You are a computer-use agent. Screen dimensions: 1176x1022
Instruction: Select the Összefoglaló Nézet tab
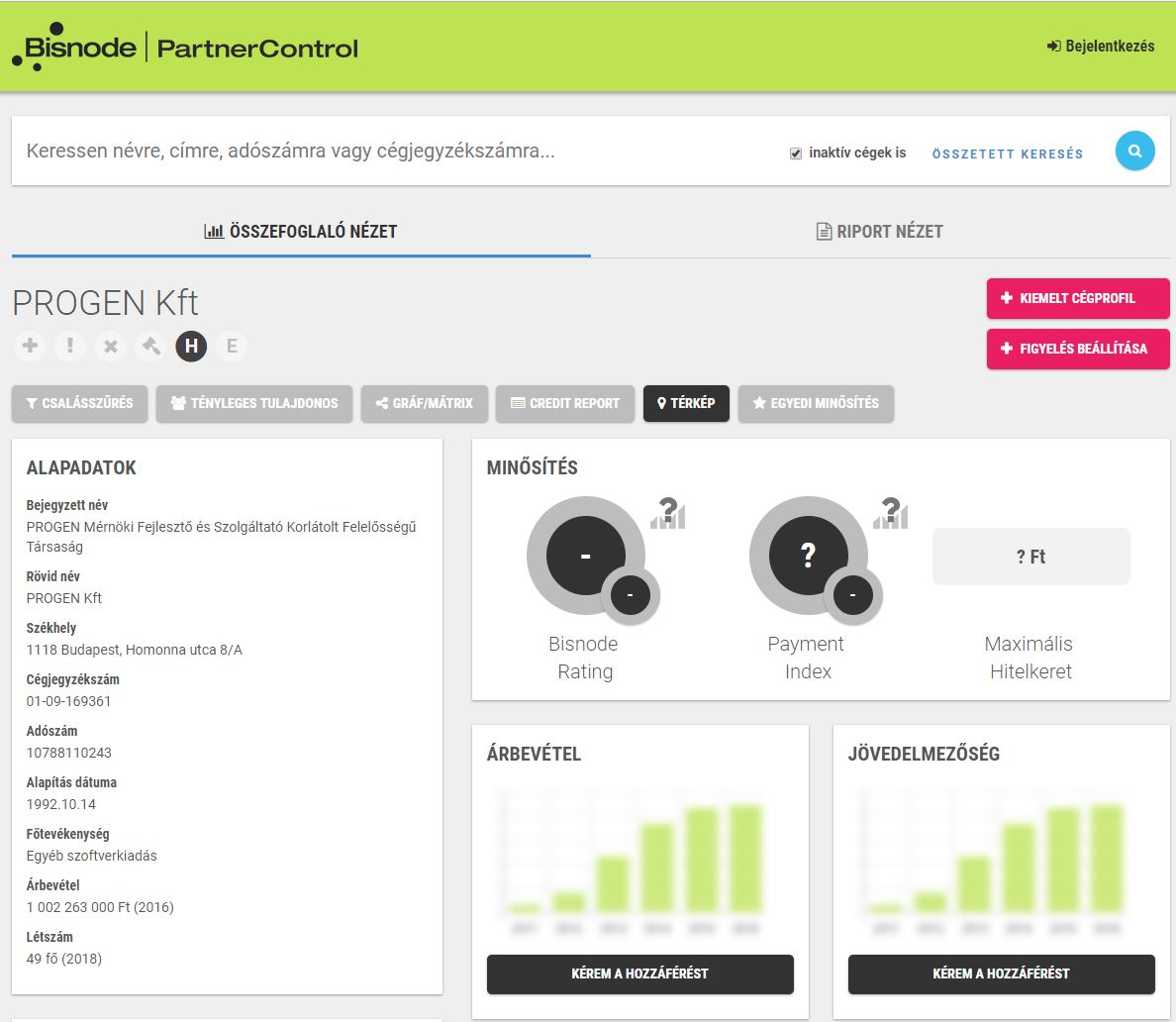point(301,232)
